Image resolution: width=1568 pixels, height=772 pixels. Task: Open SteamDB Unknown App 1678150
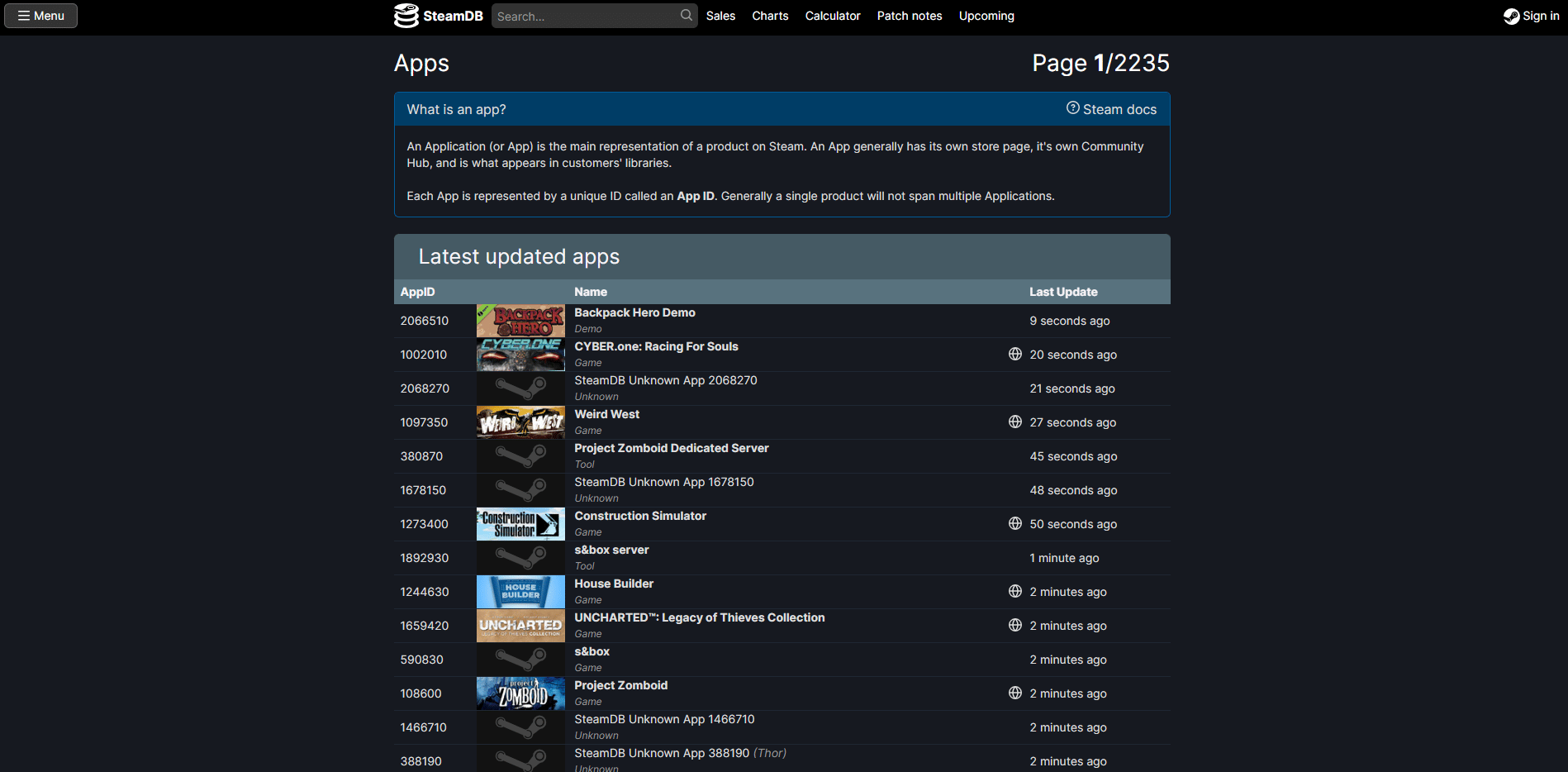(663, 482)
